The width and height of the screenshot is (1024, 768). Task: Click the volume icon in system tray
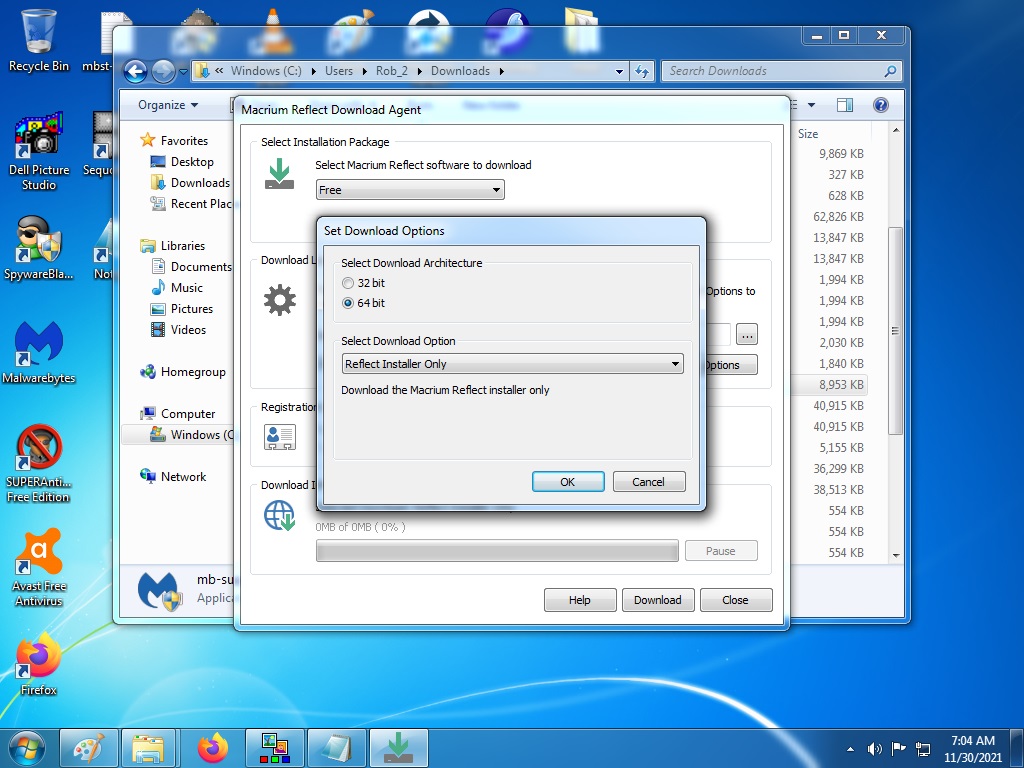tap(874, 749)
